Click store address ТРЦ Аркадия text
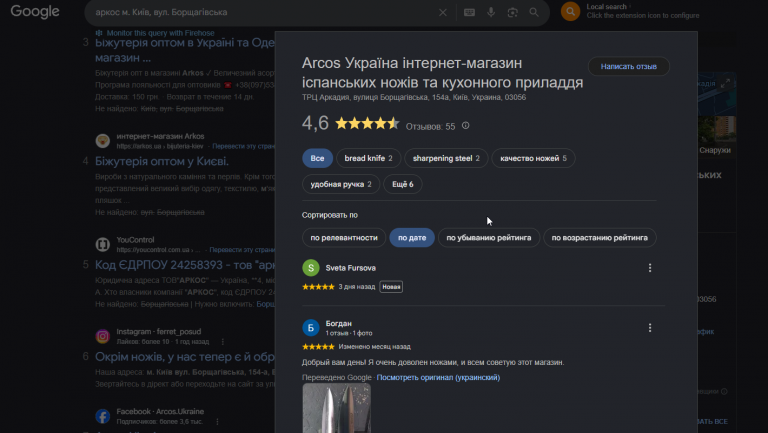The height and width of the screenshot is (433, 768). (414, 97)
